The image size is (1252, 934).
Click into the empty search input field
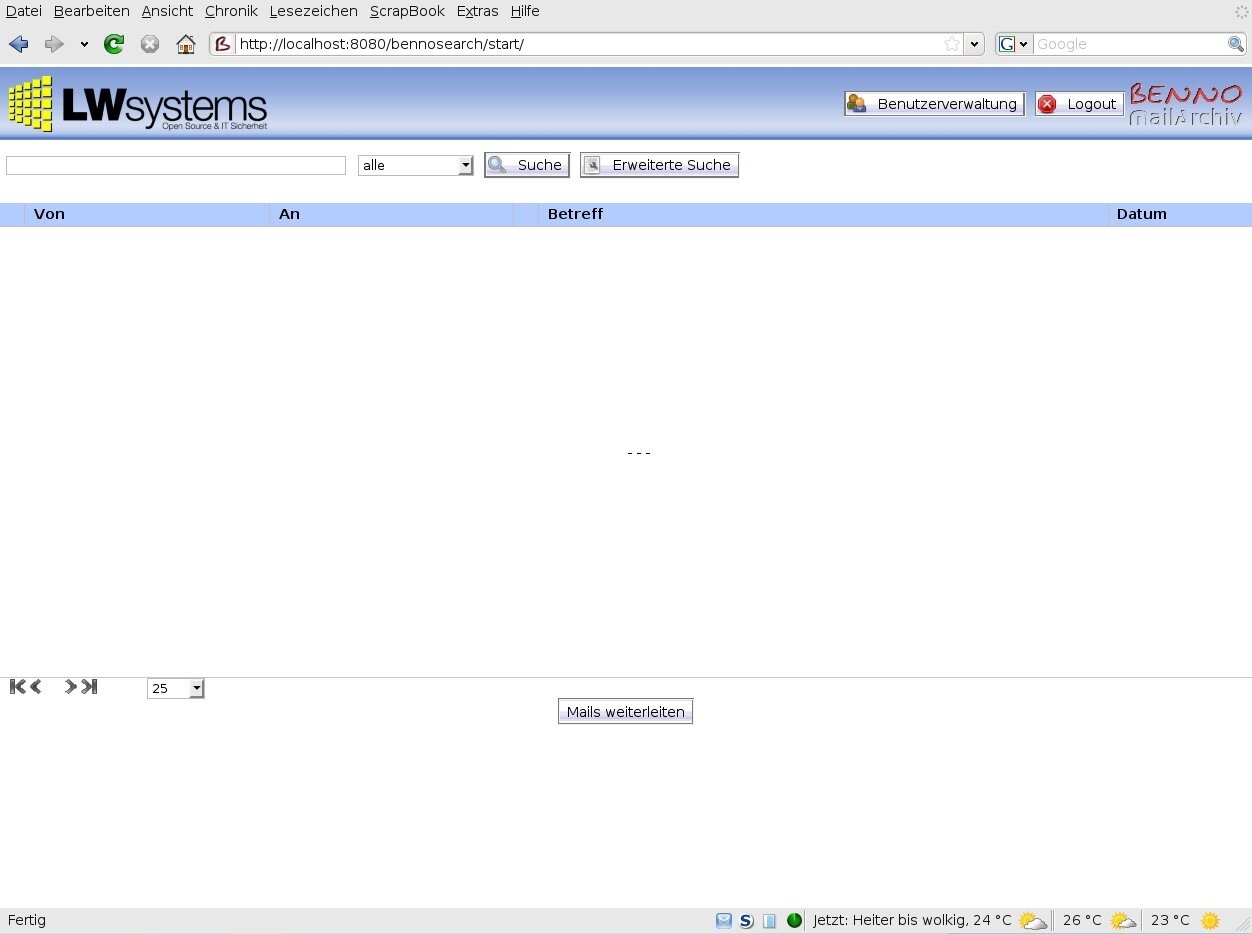(175, 165)
